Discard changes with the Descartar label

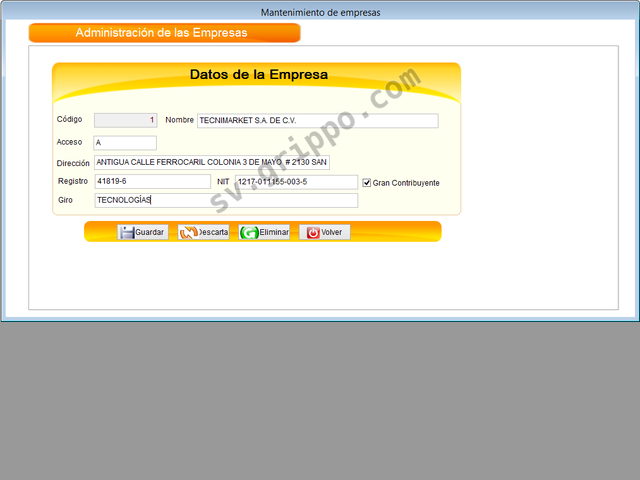point(213,232)
